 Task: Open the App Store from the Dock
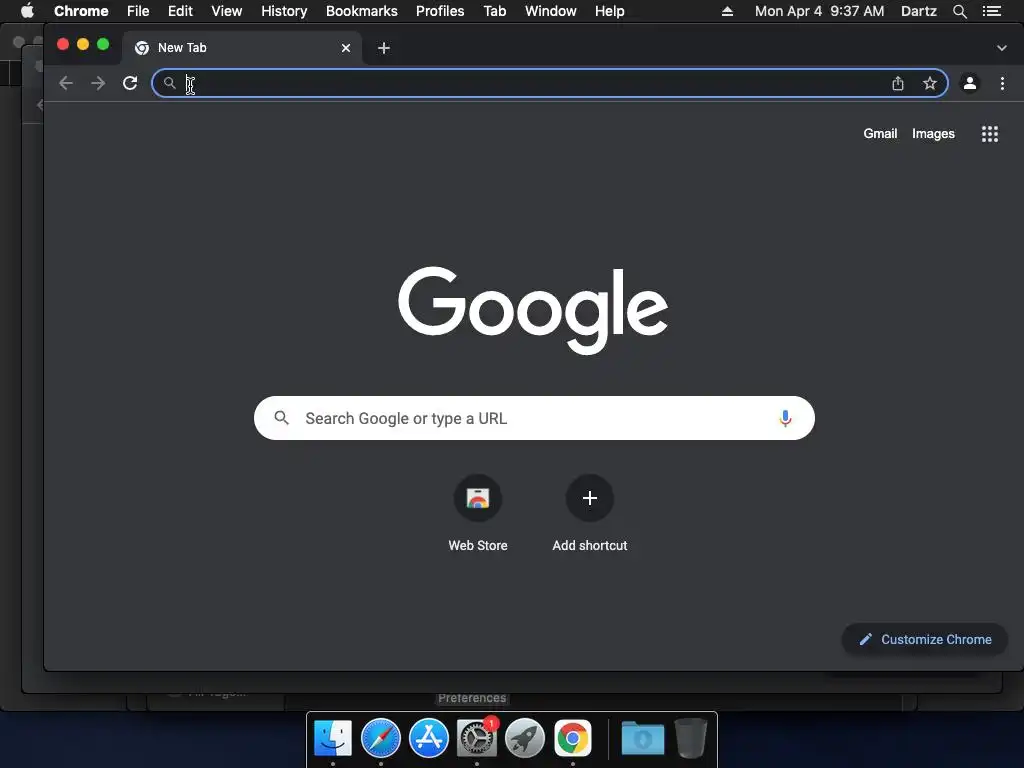pyautogui.click(x=429, y=738)
